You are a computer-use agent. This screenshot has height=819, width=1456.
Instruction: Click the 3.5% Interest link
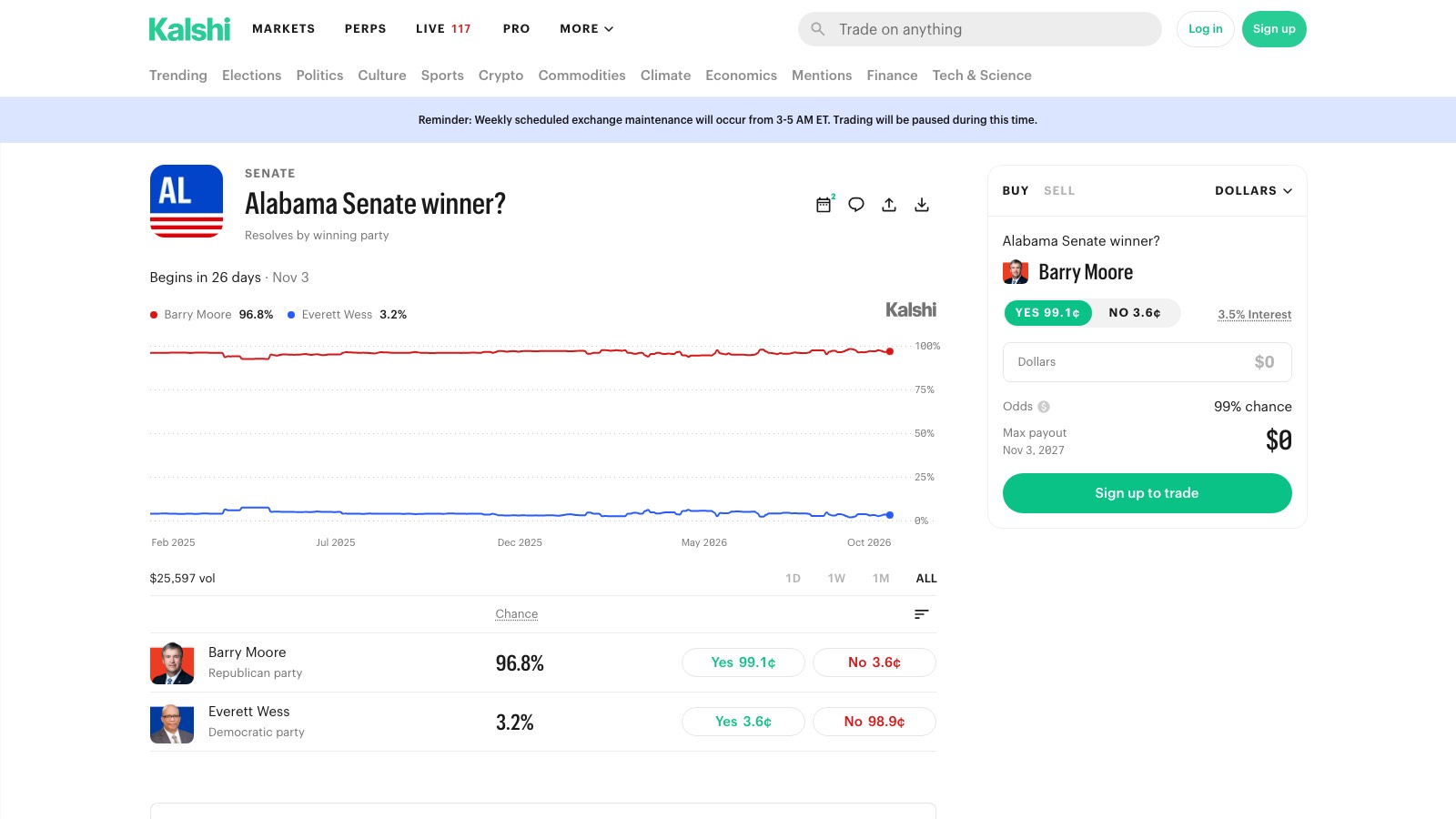(1255, 315)
